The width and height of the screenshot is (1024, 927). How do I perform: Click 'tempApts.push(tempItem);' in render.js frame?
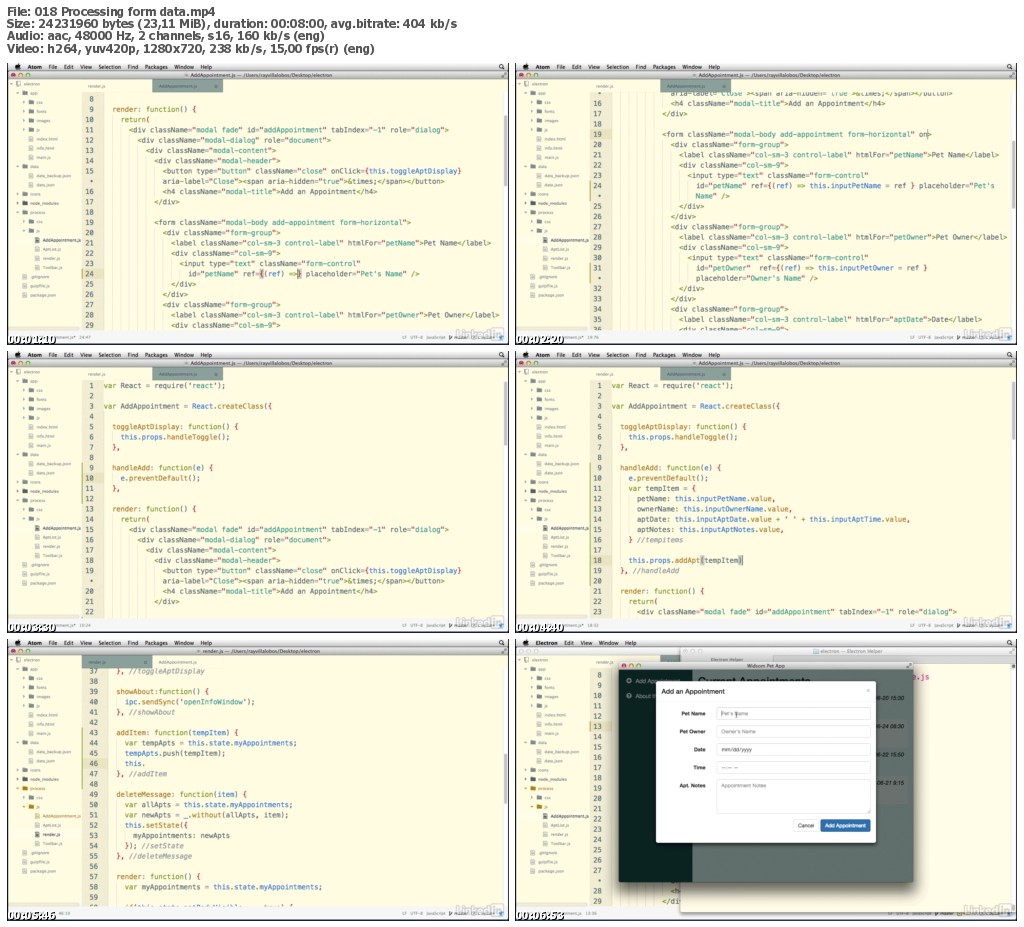click(x=175, y=753)
